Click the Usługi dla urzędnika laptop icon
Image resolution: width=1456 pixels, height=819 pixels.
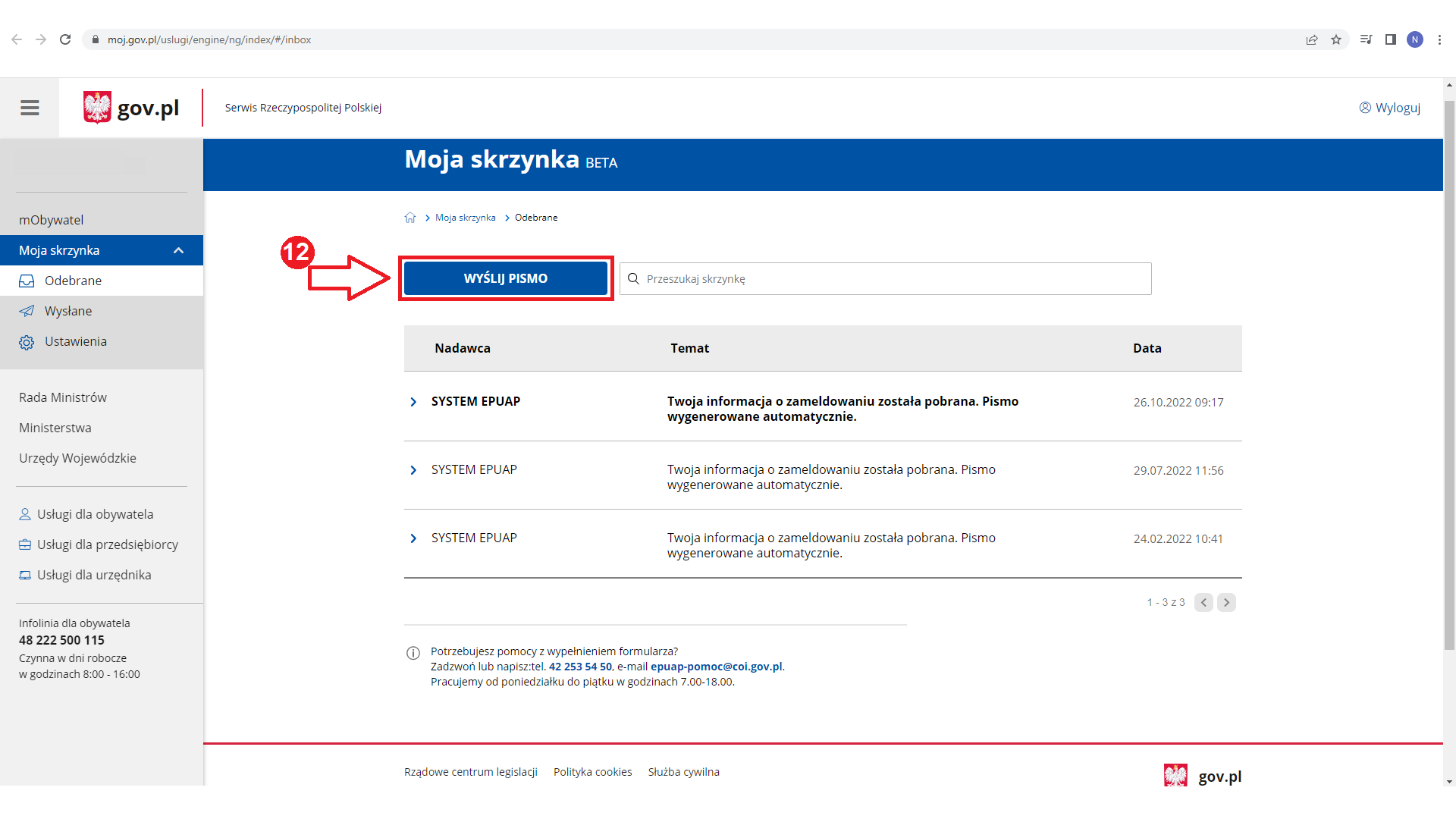[x=25, y=575]
